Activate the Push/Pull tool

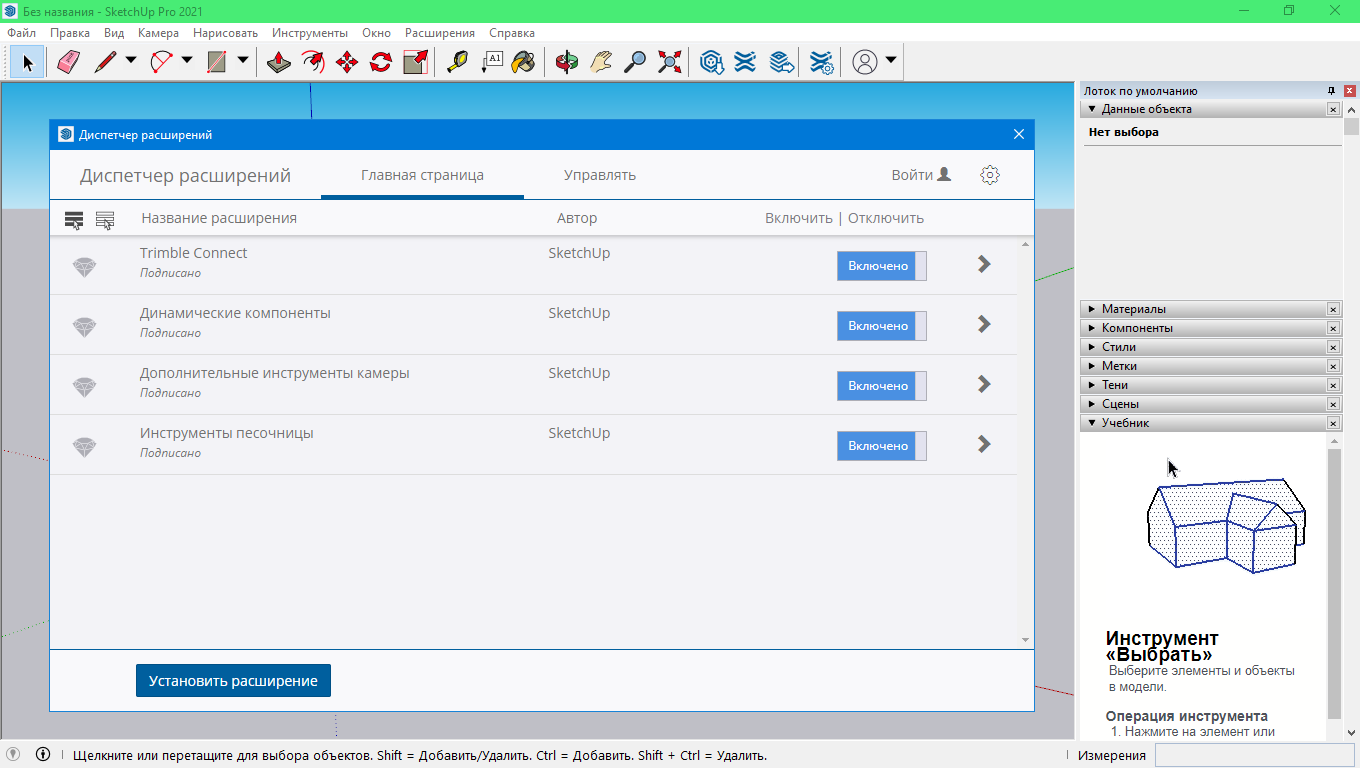279,62
